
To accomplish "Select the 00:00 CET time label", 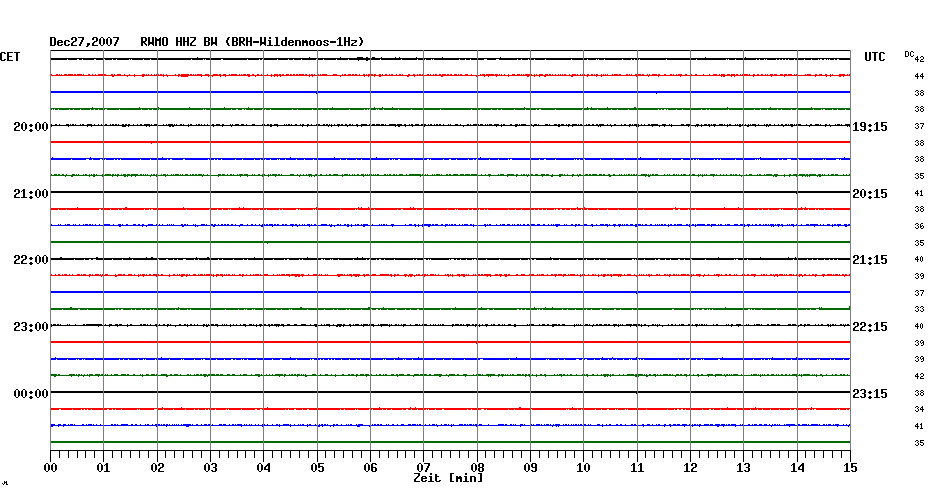I will (x=31, y=394).
